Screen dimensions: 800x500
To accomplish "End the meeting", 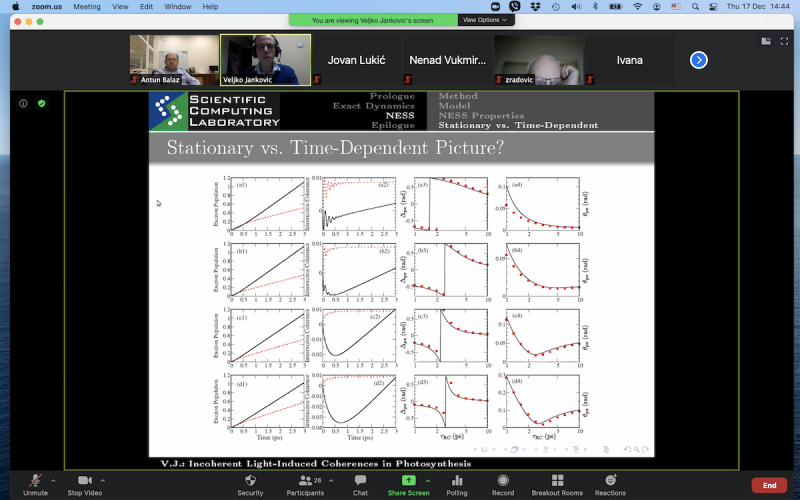I will click(769, 485).
